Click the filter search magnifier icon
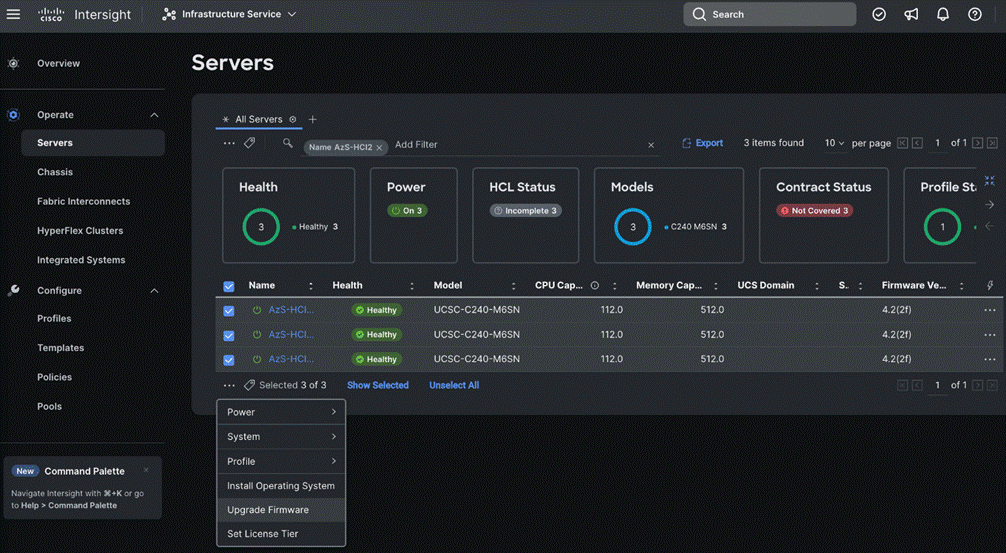This screenshot has width=1006, height=553. click(x=287, y=143)
